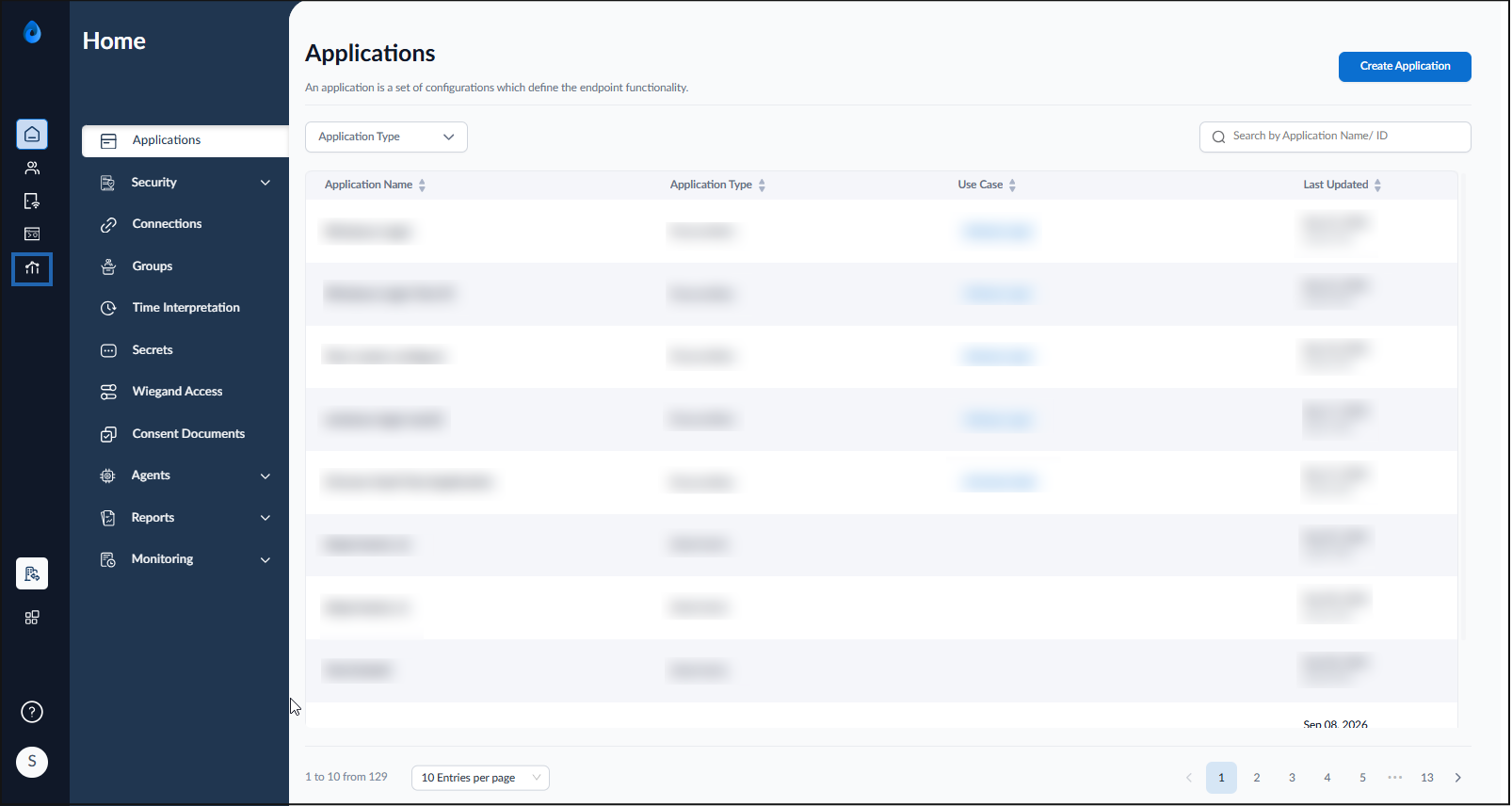Screen dimensions: 1512x806
Task: Open Connections in the sidebar menu
Action: pos(167,224)
